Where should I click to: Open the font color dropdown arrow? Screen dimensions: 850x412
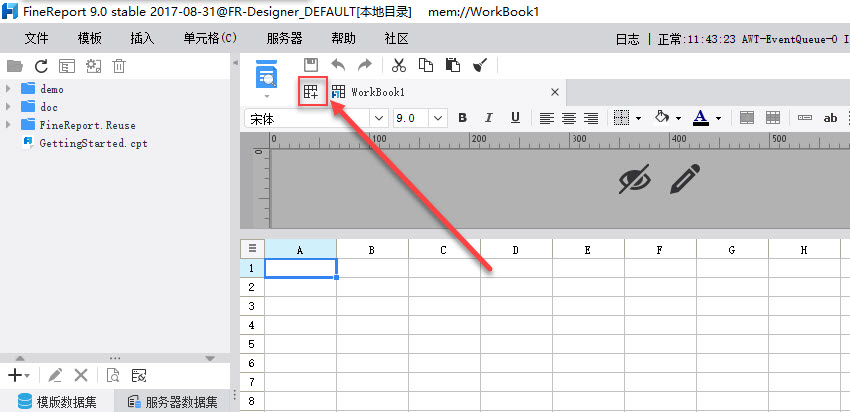(718, 118)
